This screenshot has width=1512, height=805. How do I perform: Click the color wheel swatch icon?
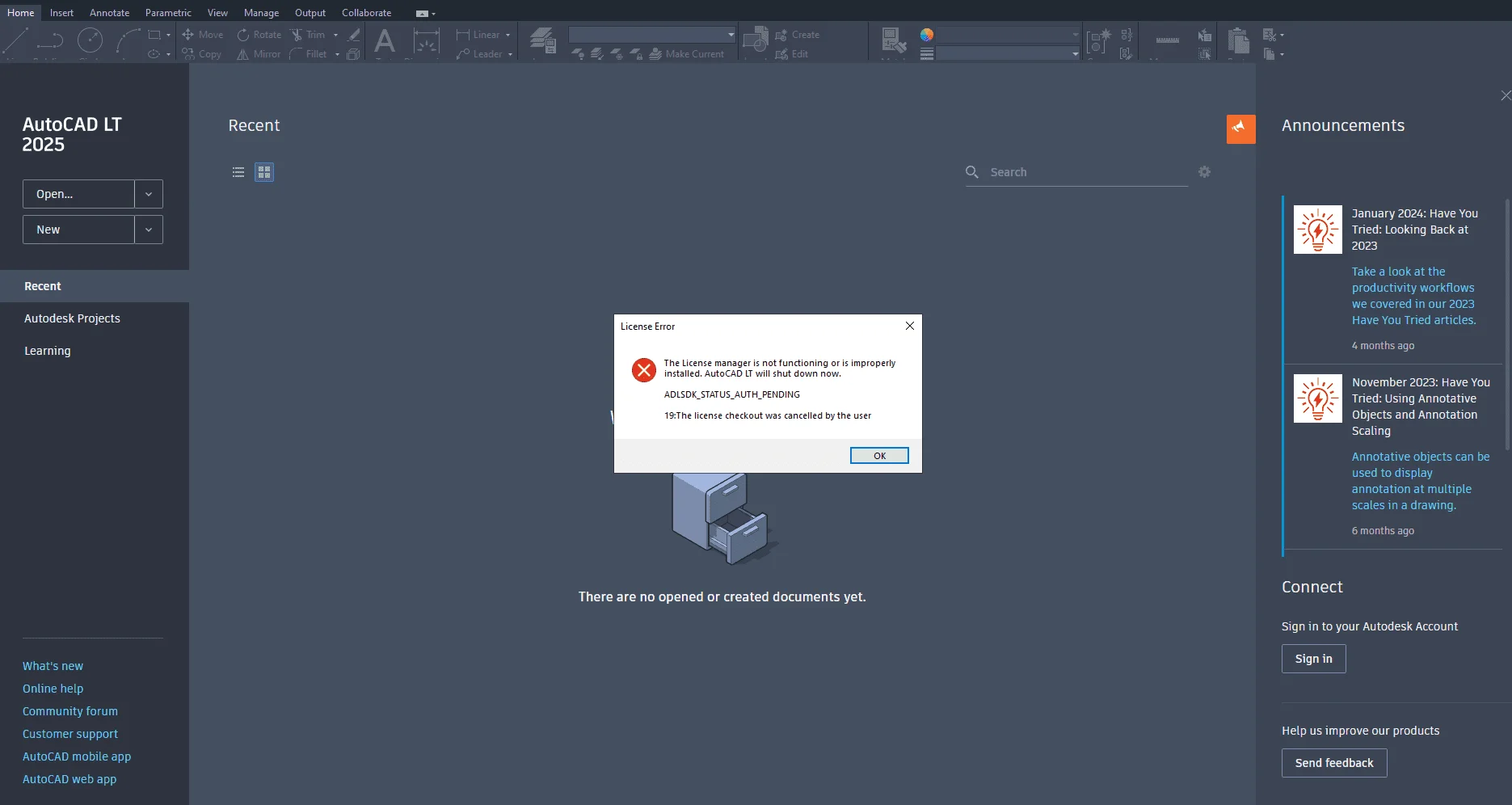tap(927, 35)
